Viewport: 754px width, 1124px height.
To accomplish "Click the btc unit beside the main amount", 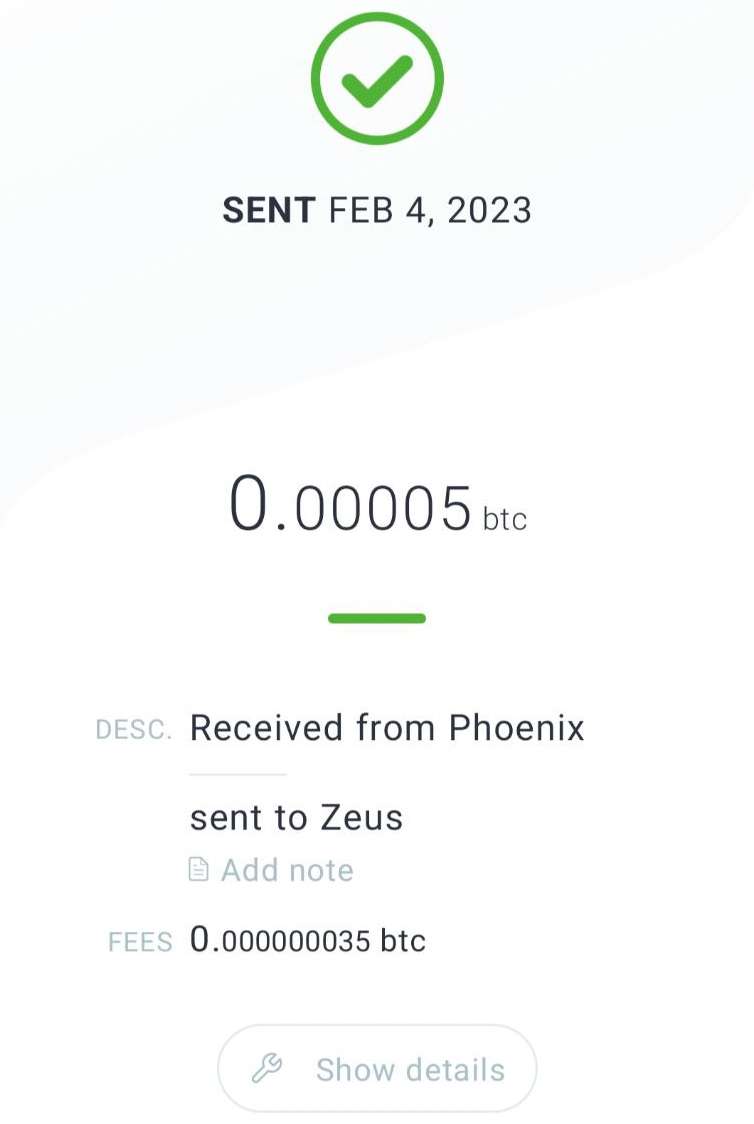I will (505, 520).
